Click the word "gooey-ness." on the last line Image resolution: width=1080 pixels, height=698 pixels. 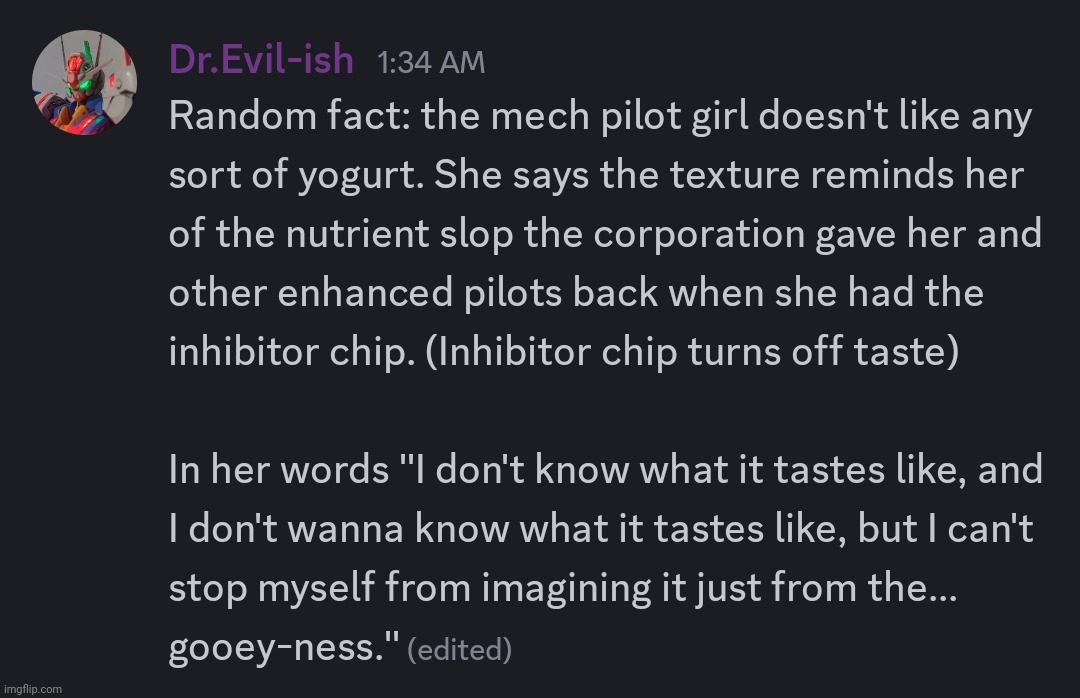[283, 648]
